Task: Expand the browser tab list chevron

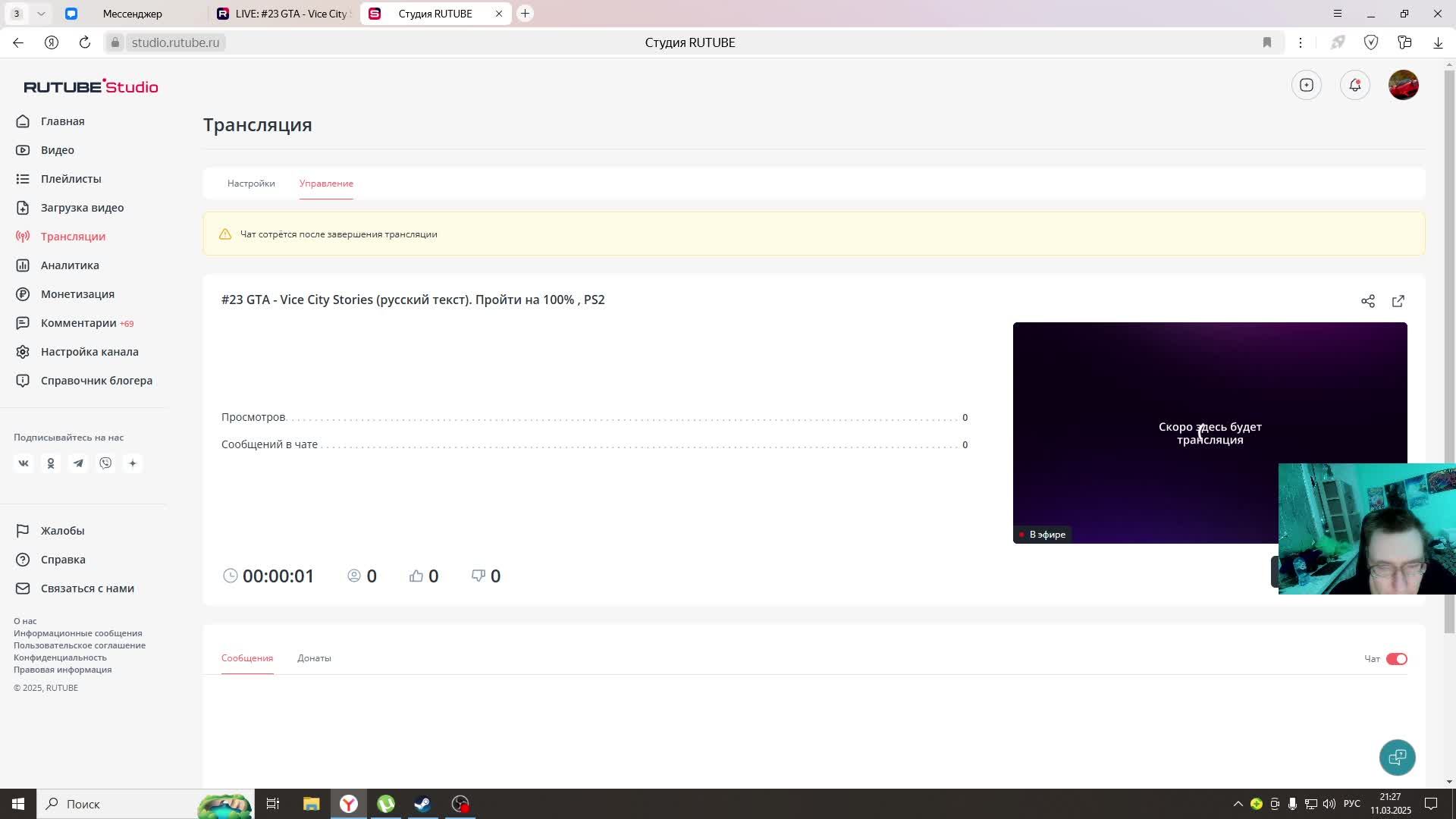Action: (41, 14)
